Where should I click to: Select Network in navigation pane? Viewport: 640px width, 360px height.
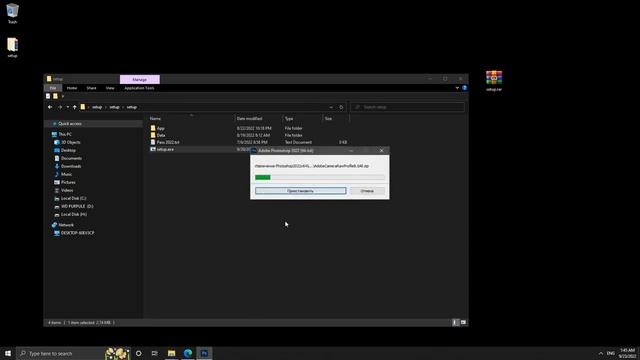tap(66, 225)
